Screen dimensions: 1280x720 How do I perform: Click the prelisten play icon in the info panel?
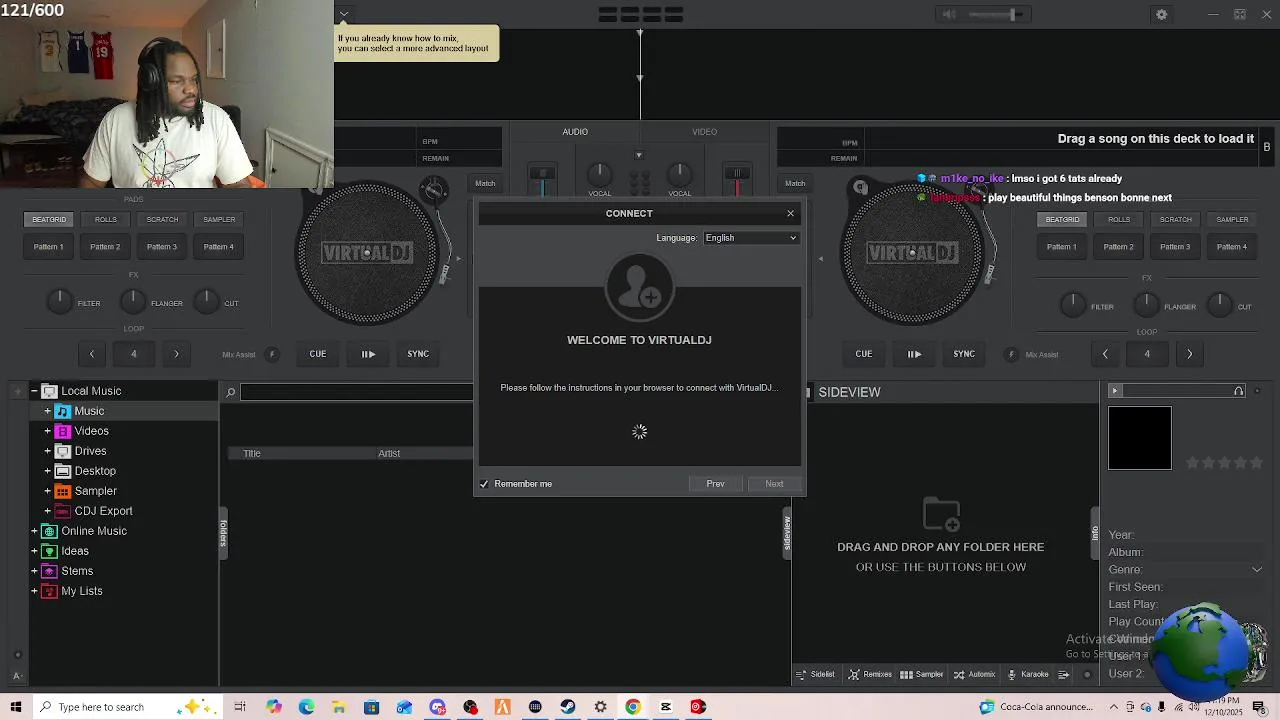(1115, 390)
